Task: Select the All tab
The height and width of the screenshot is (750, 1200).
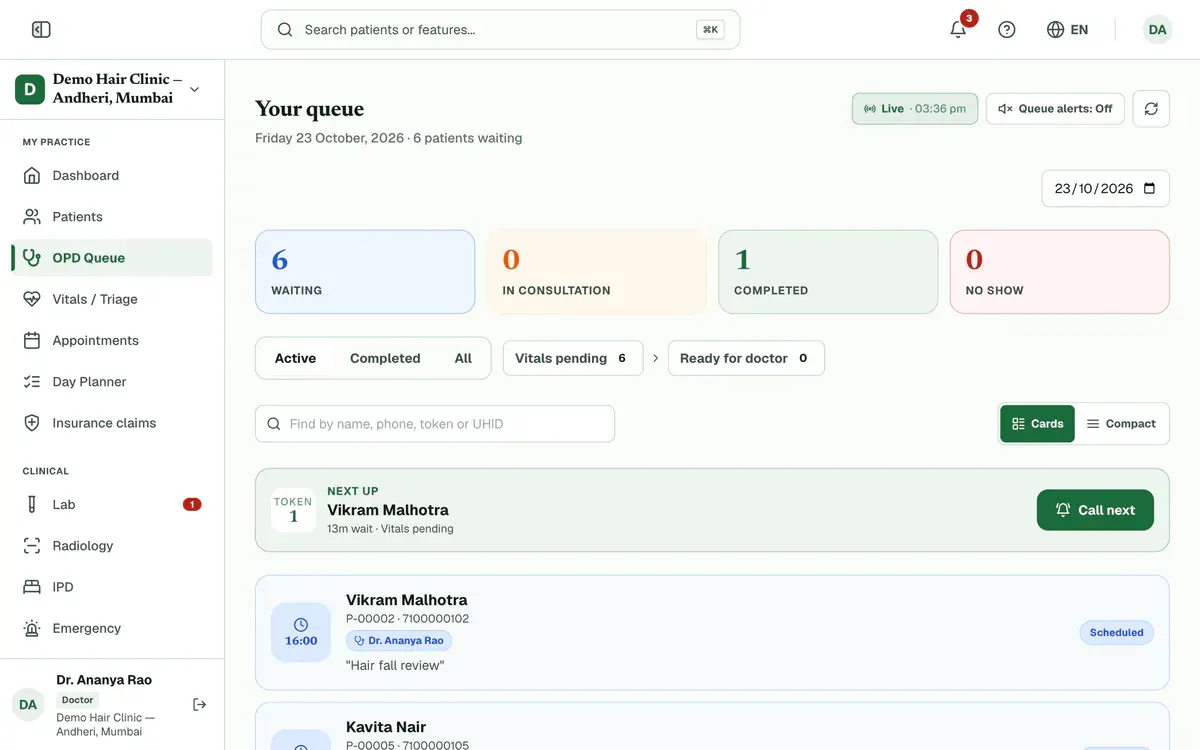Action: pos(463,358)
